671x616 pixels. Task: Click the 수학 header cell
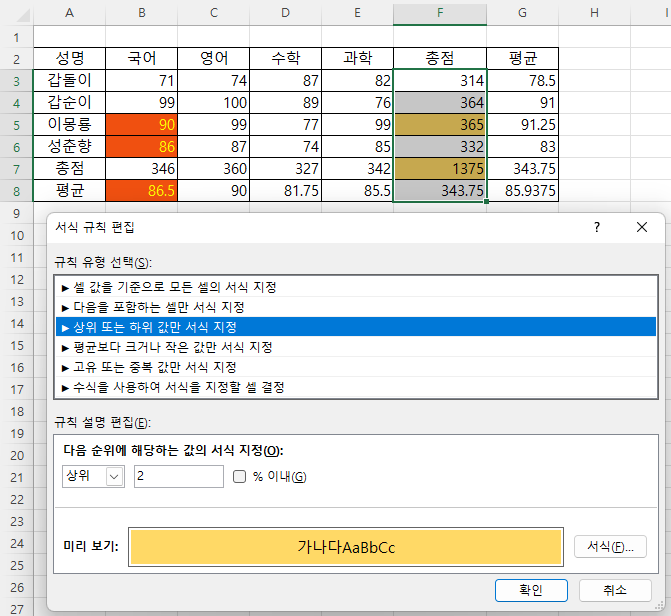click(x=285, y=58)
